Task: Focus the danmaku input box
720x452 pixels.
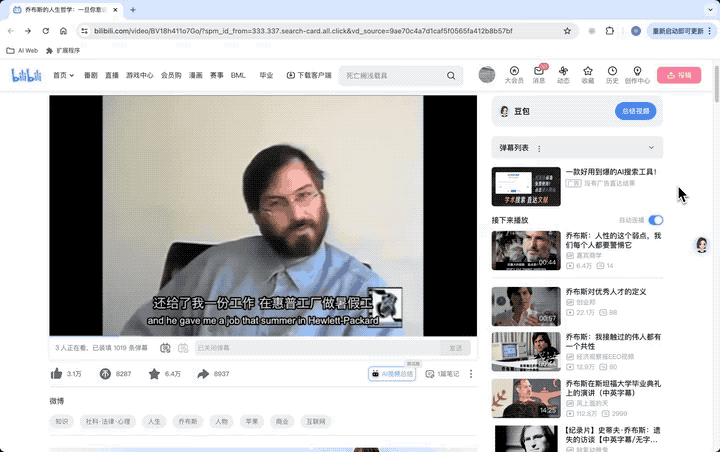Action: pyautogui.click(x=318, y=348)
